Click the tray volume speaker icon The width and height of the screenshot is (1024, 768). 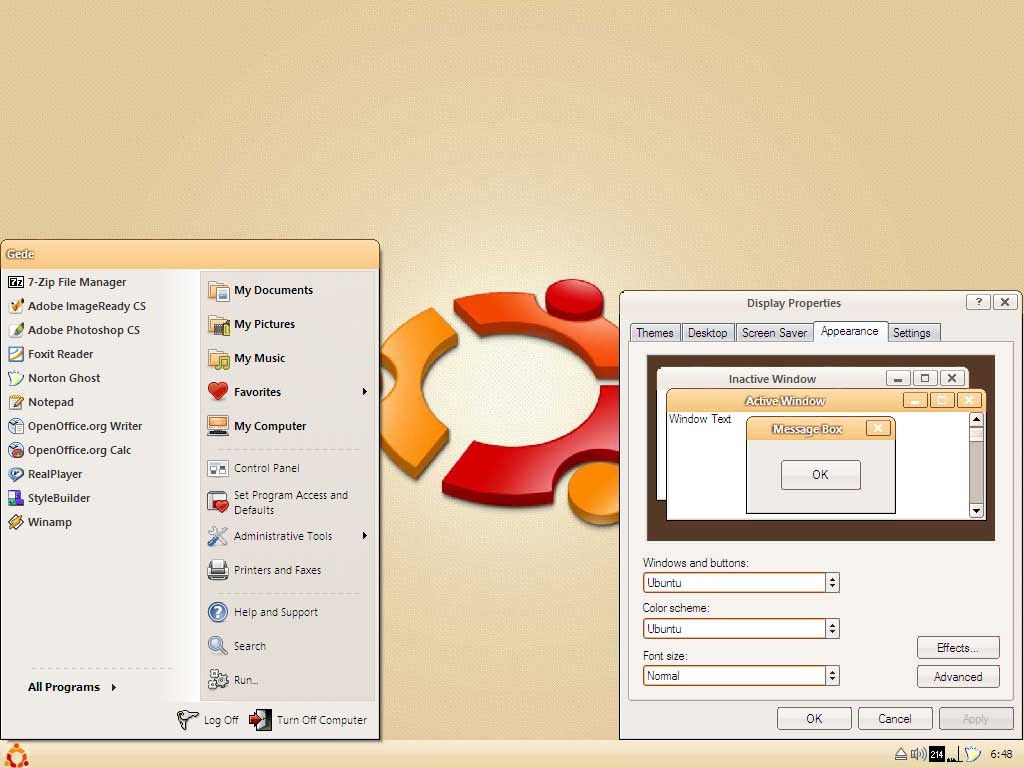(x=918, y=754)
